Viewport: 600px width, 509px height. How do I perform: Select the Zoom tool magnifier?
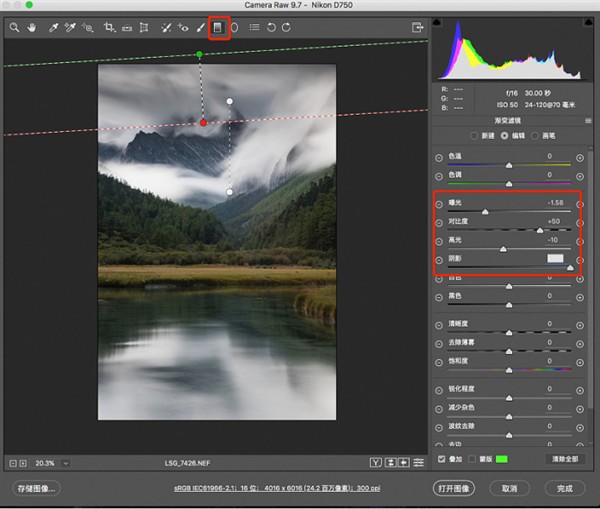(x=14, y=28)
